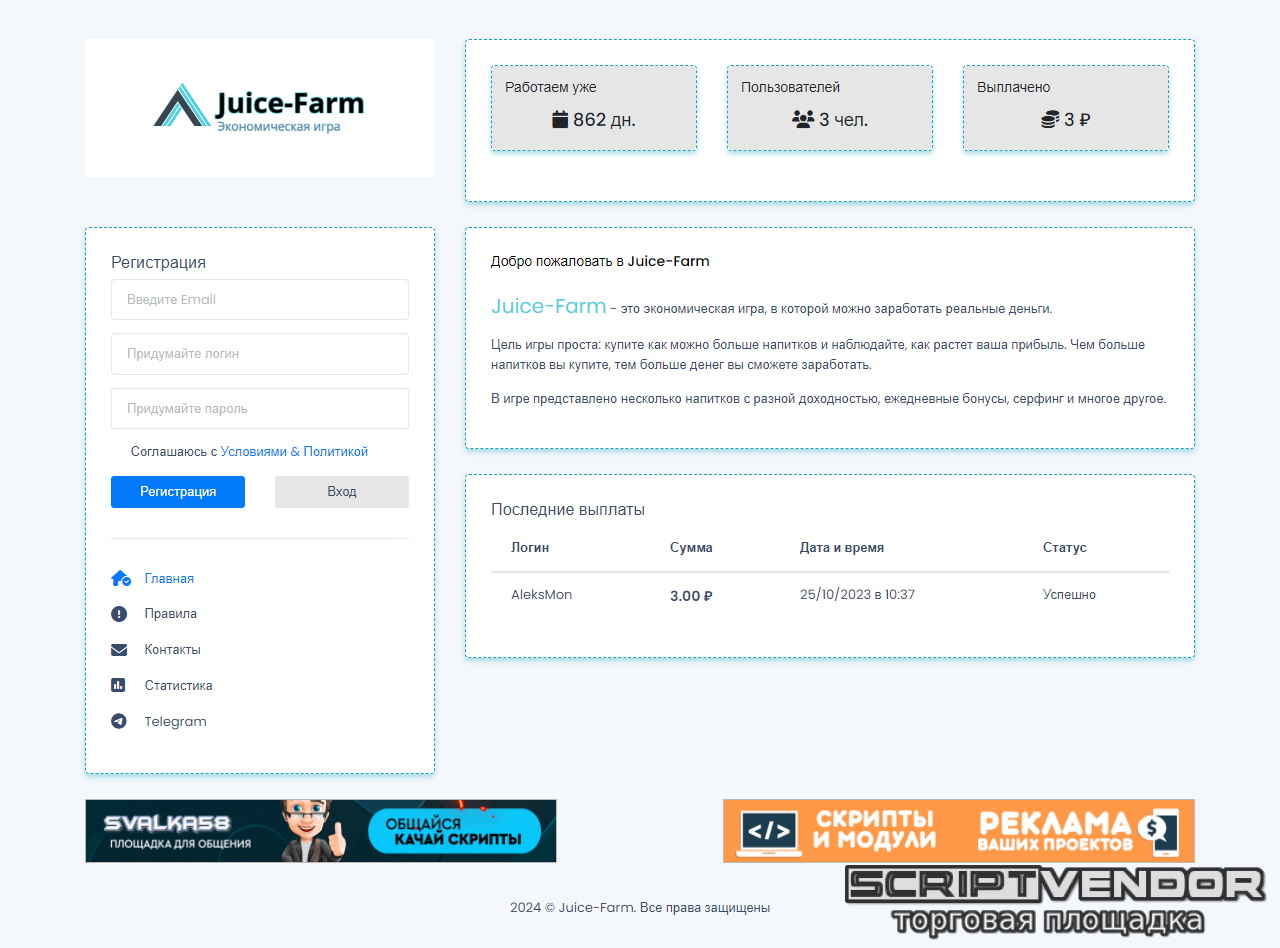The width and height of the screenshot is (1280, 948).
Task: Open the Svalka58 banner advertisement
Action: tap(320, 831)
